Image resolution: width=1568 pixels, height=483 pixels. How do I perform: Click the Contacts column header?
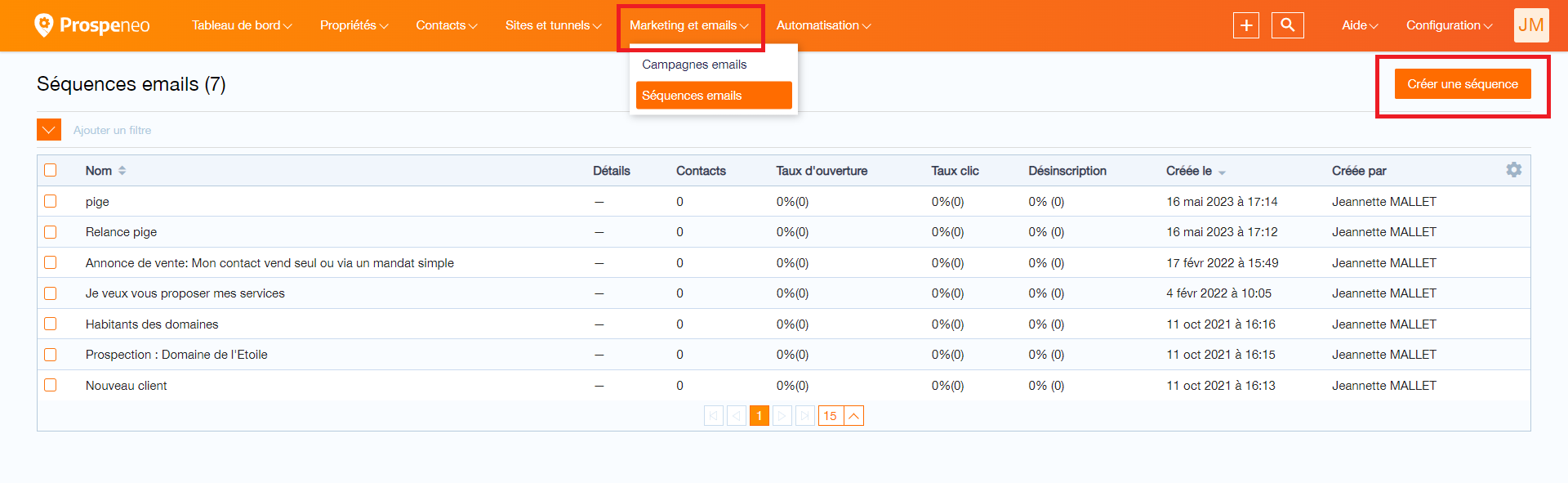701,171
